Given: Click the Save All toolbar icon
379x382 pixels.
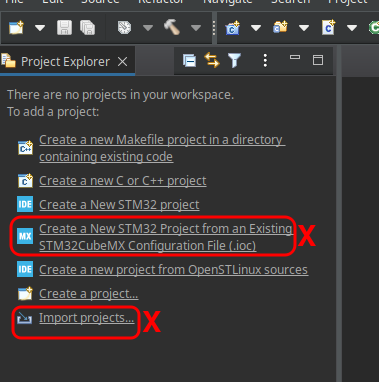Looking at the screenshot, I should 87,28.
